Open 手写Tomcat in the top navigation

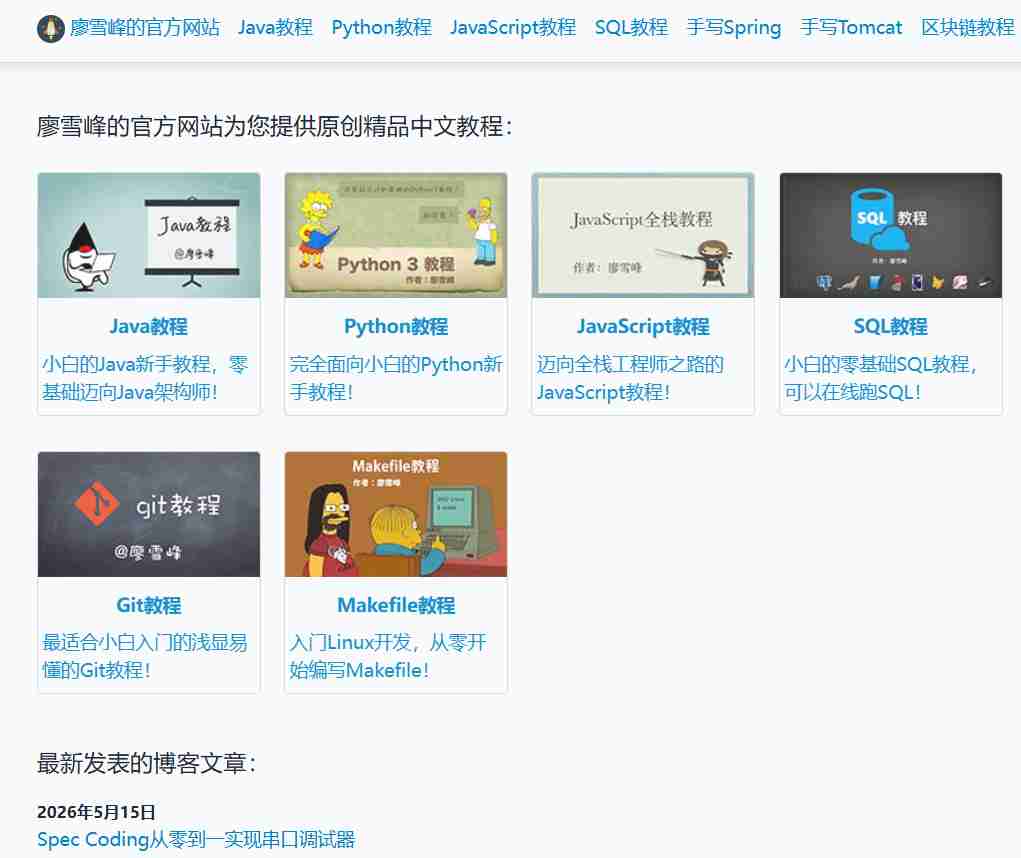pyautogui.click(x=851, y=27)
